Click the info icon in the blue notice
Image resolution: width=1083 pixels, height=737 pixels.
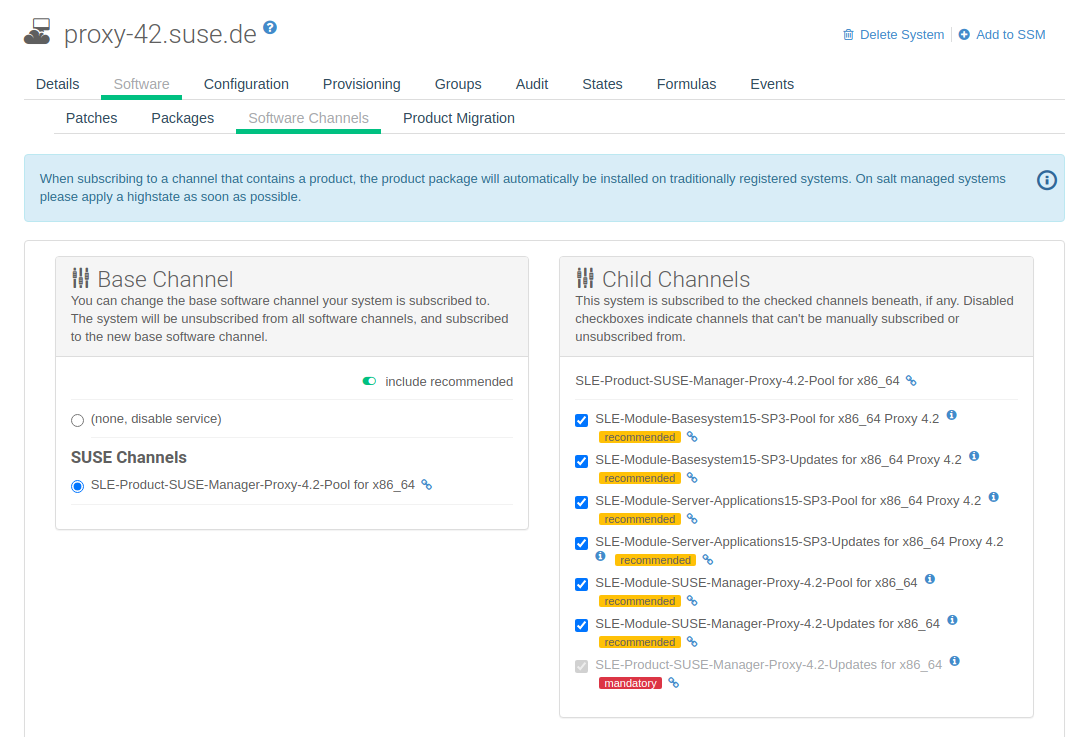1046,180
